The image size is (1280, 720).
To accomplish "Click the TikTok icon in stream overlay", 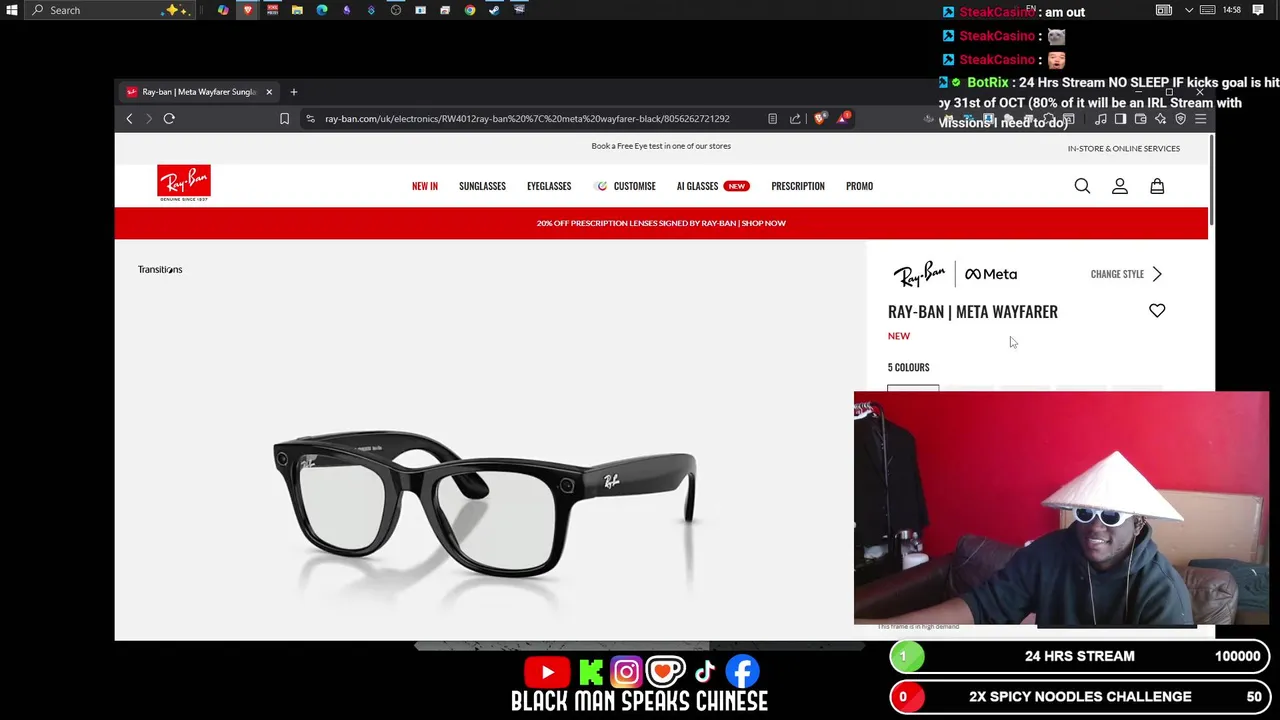I will coord(705,672).
